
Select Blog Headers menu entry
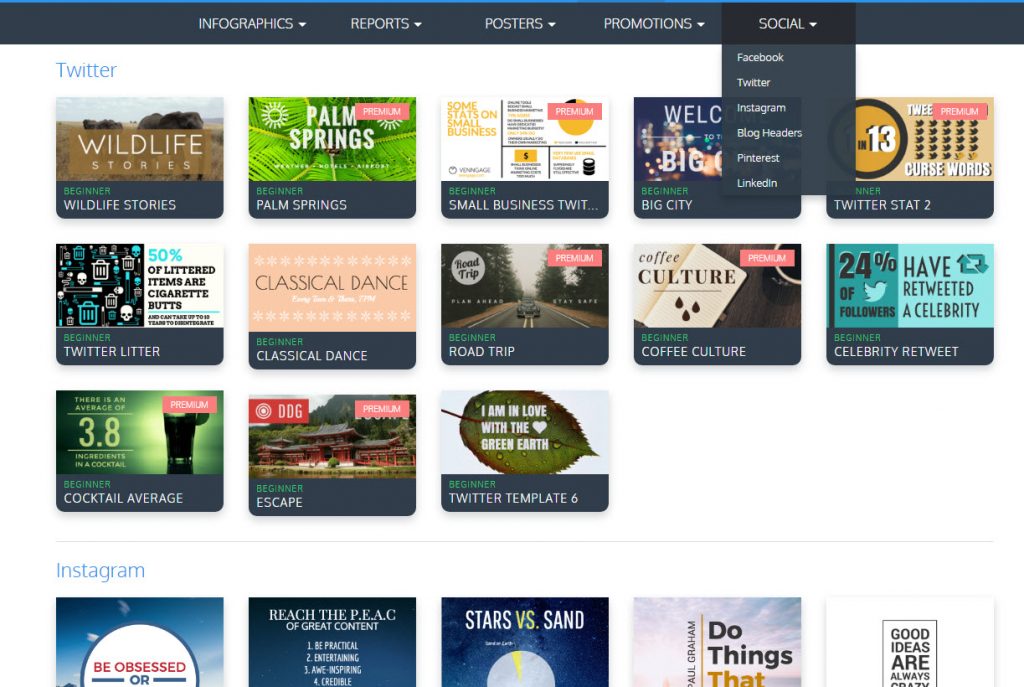click(769, 133)
